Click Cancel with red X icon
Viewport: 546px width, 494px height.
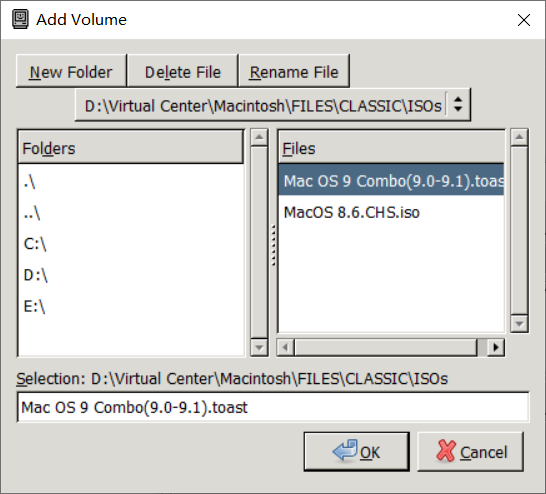[470, 452]
